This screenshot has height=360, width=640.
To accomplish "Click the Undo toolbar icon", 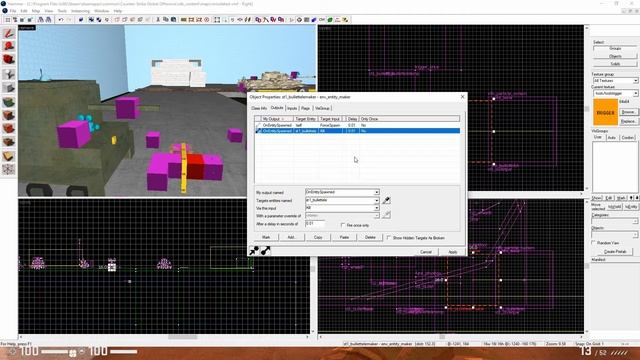I will pos(60,20).
